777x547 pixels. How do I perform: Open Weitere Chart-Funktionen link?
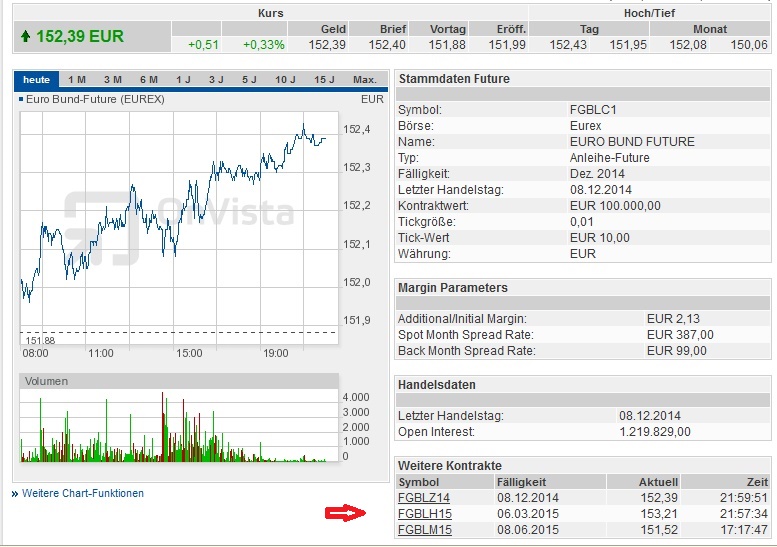(x=83, y=494)
